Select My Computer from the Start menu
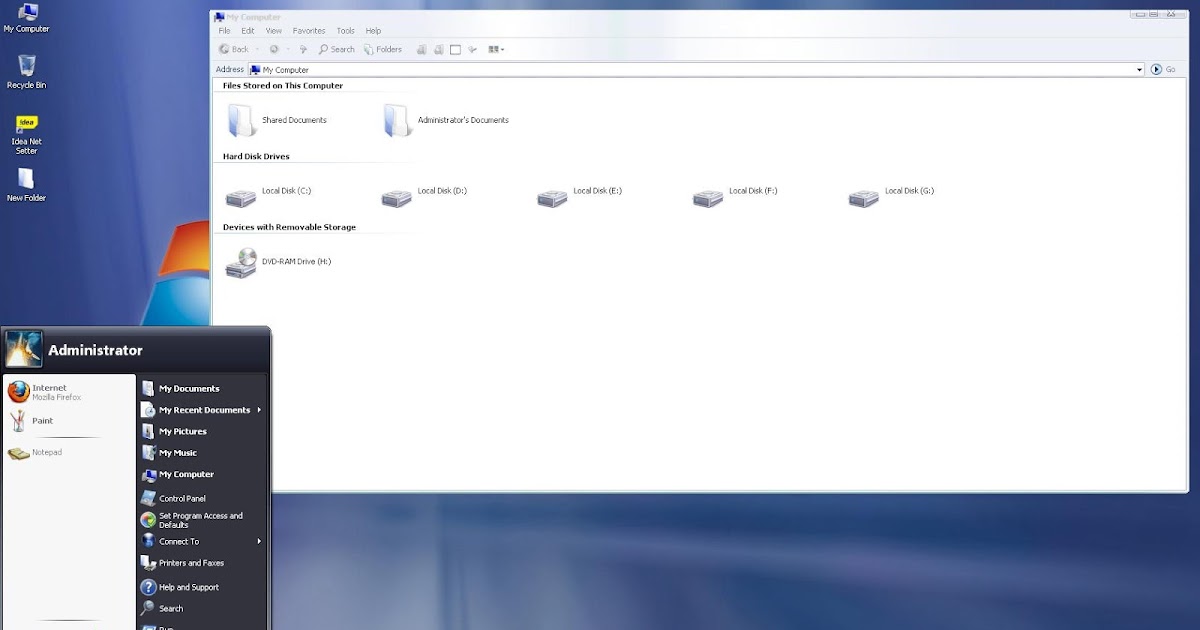The width and height of the screenshot is (1200, 630). pos(185,474)
